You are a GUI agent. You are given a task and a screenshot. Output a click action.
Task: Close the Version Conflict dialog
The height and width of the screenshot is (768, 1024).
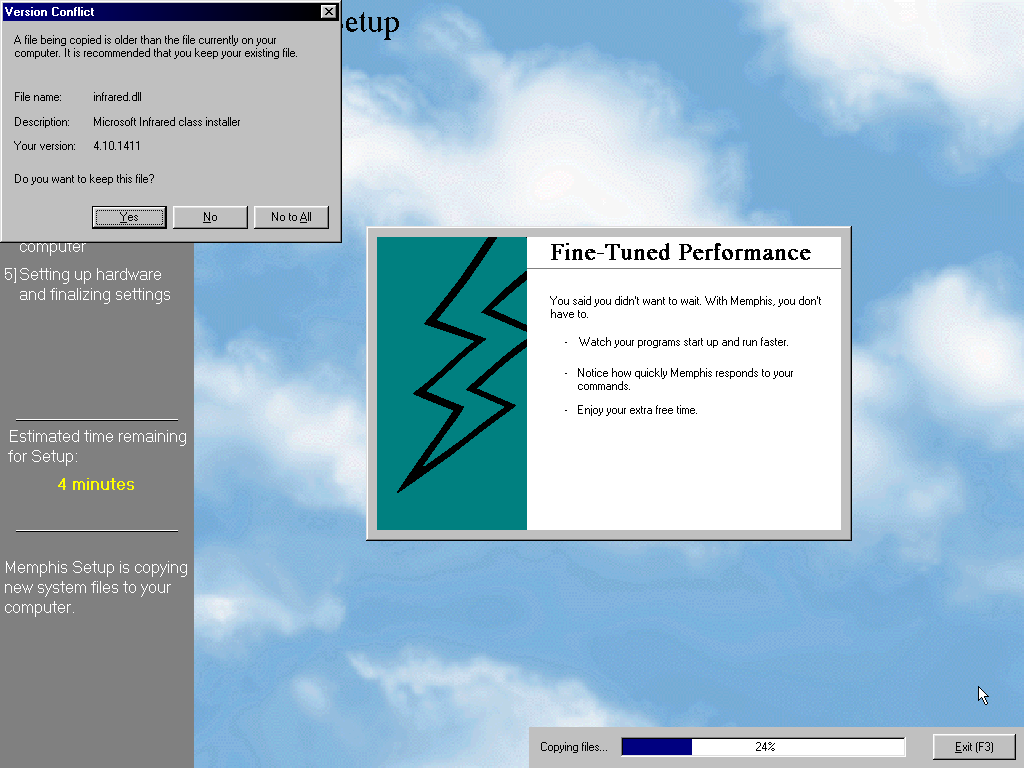328,12
